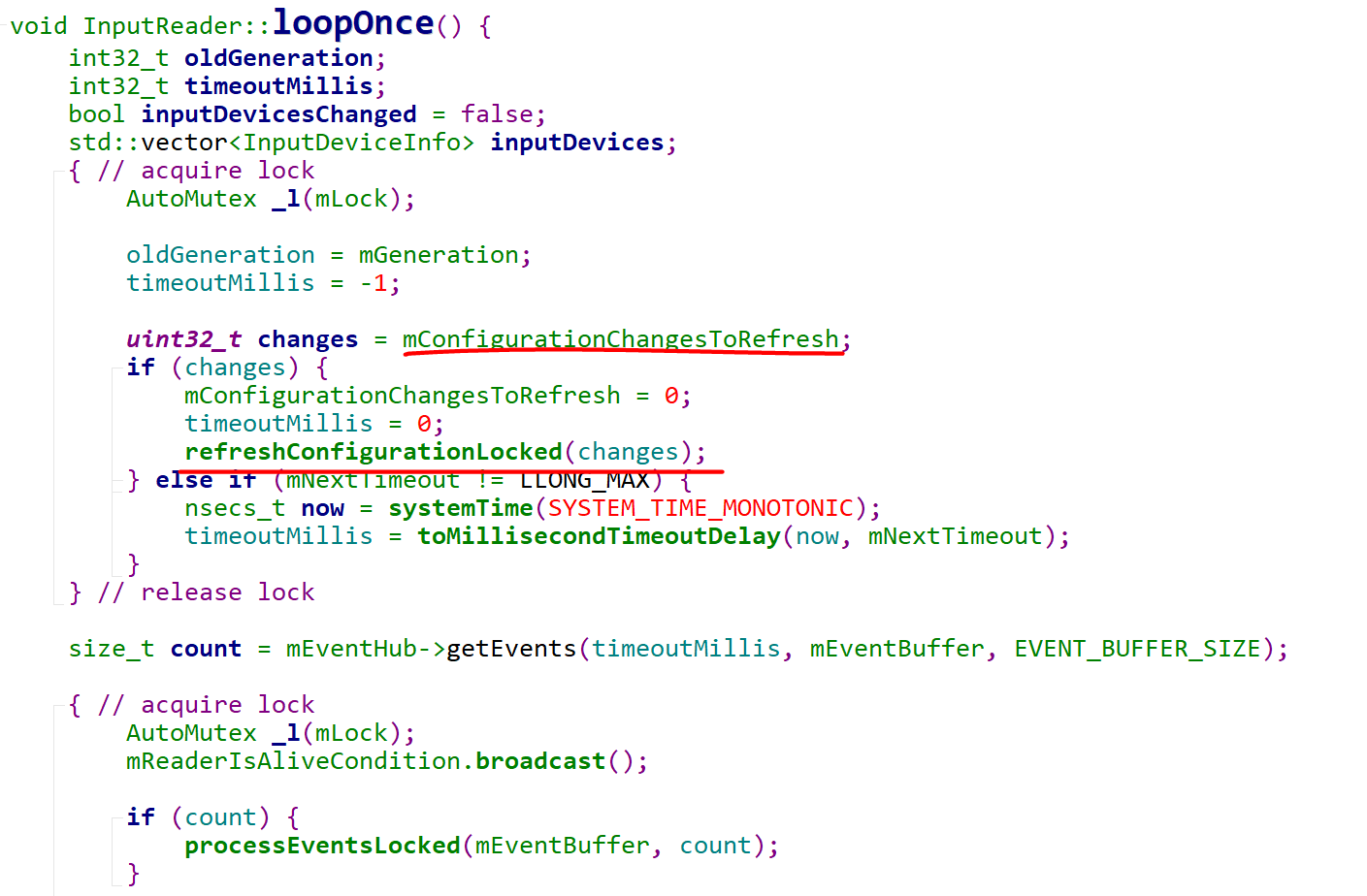This screenshot has width=1367, height=896.
Task: Select the processEventsLocked function call
Action: coord(320,845)
